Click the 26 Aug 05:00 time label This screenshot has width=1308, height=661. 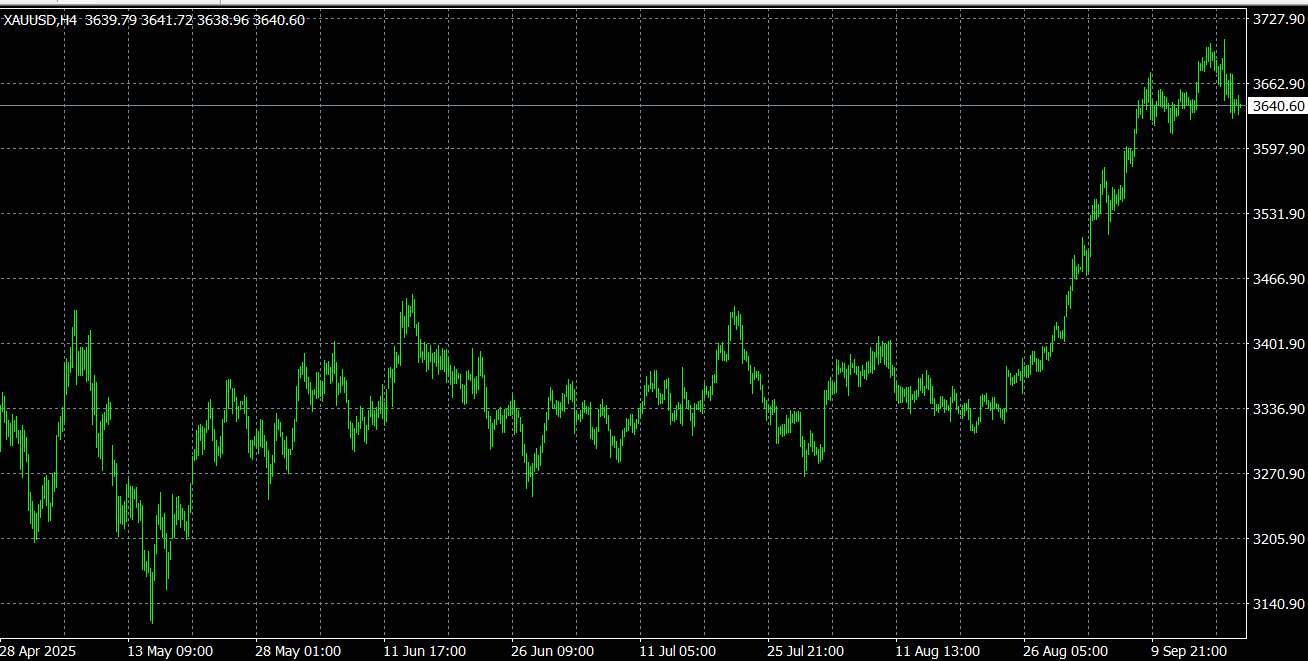[1066, 651]
